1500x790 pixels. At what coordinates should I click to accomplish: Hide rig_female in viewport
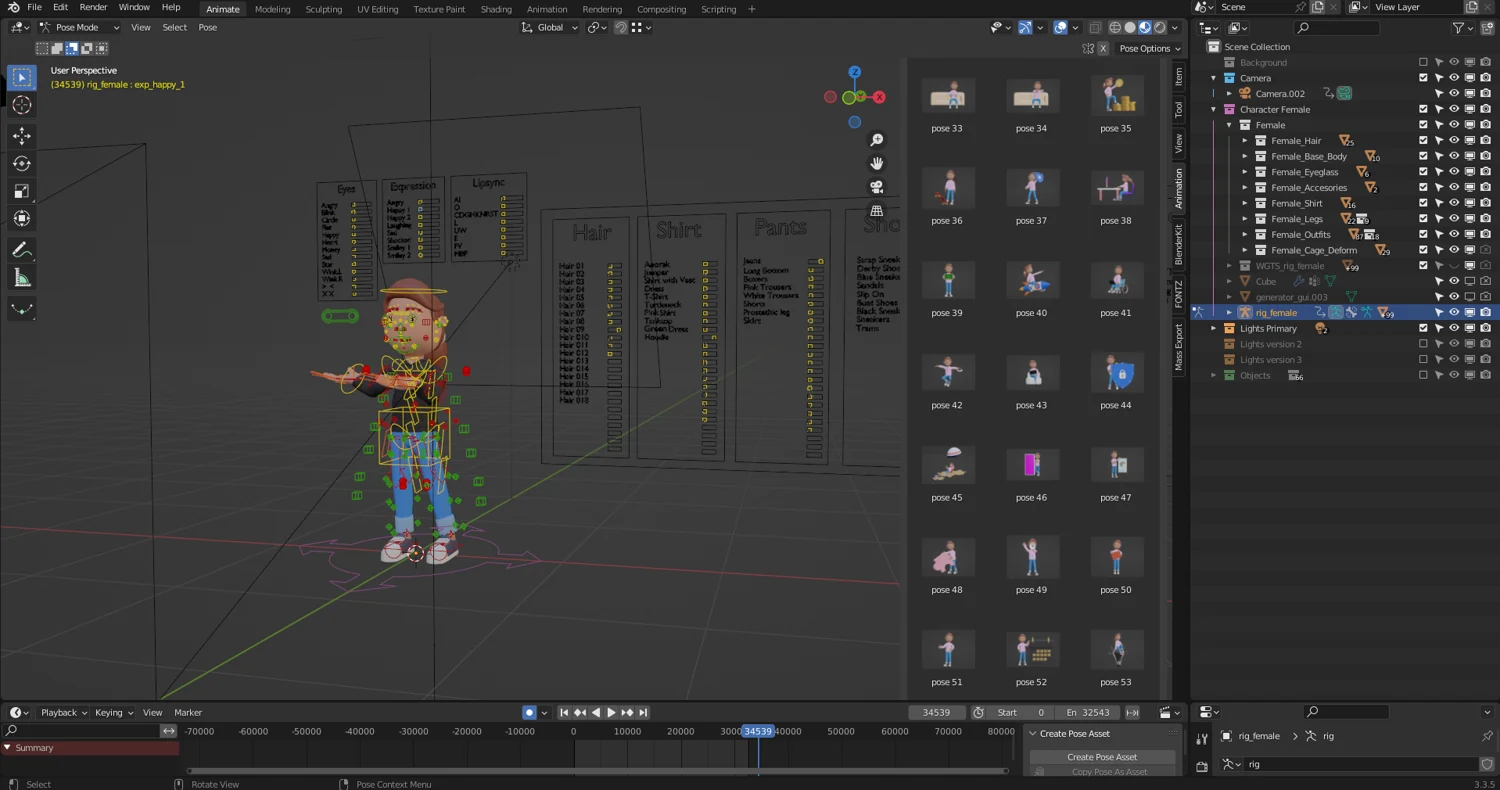pos(1455,312)
